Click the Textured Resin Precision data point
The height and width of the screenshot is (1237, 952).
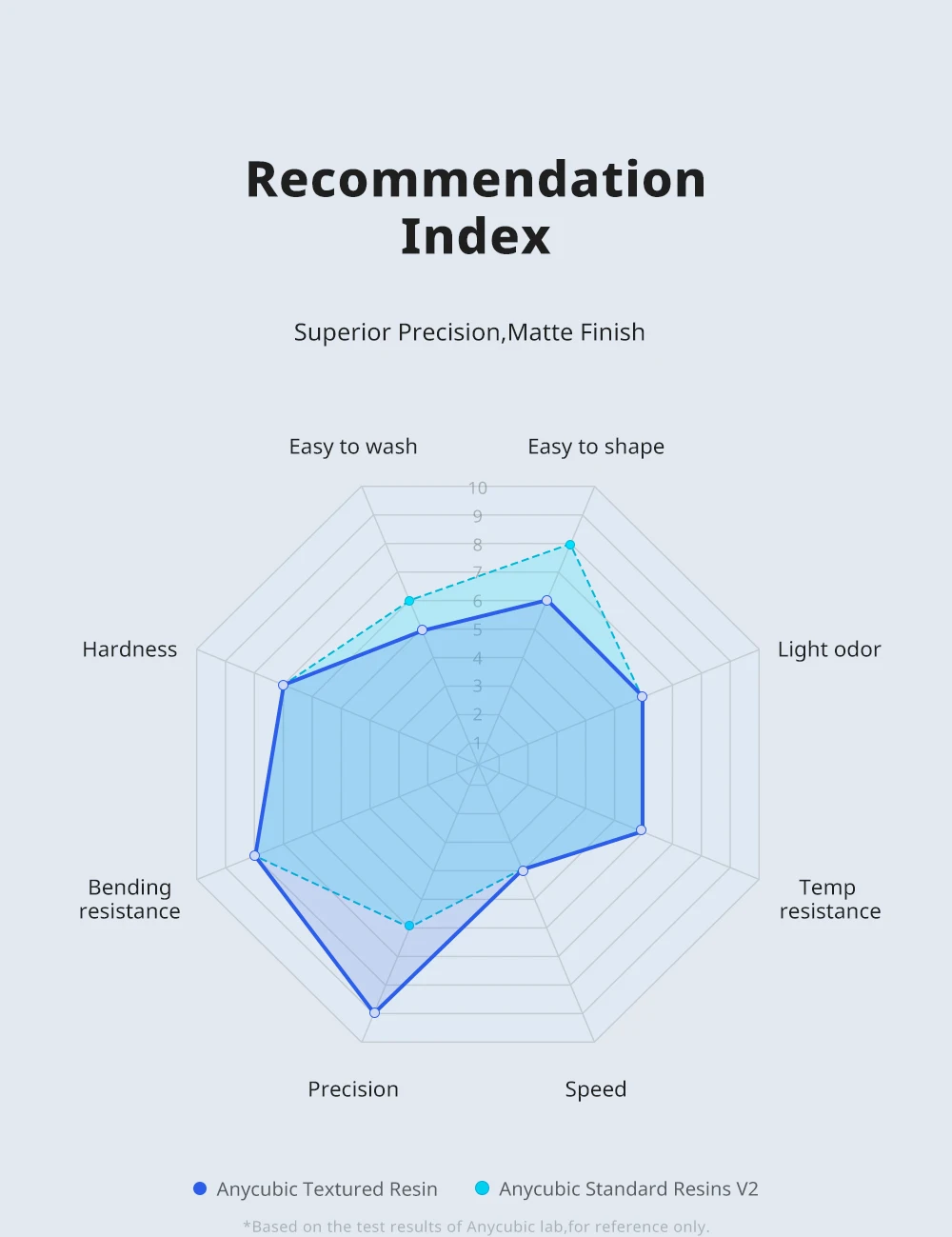point(374,1012)
